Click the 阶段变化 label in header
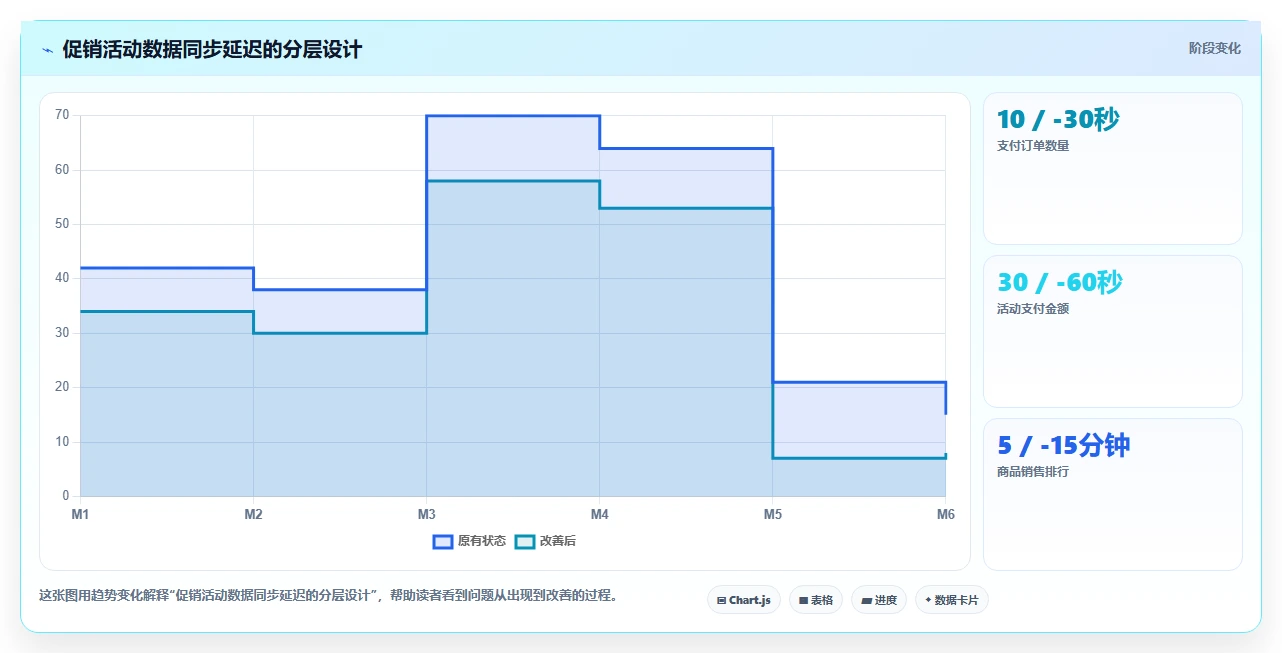The height and width of the screenshot is (653, 1282). tap(1215, 48)
